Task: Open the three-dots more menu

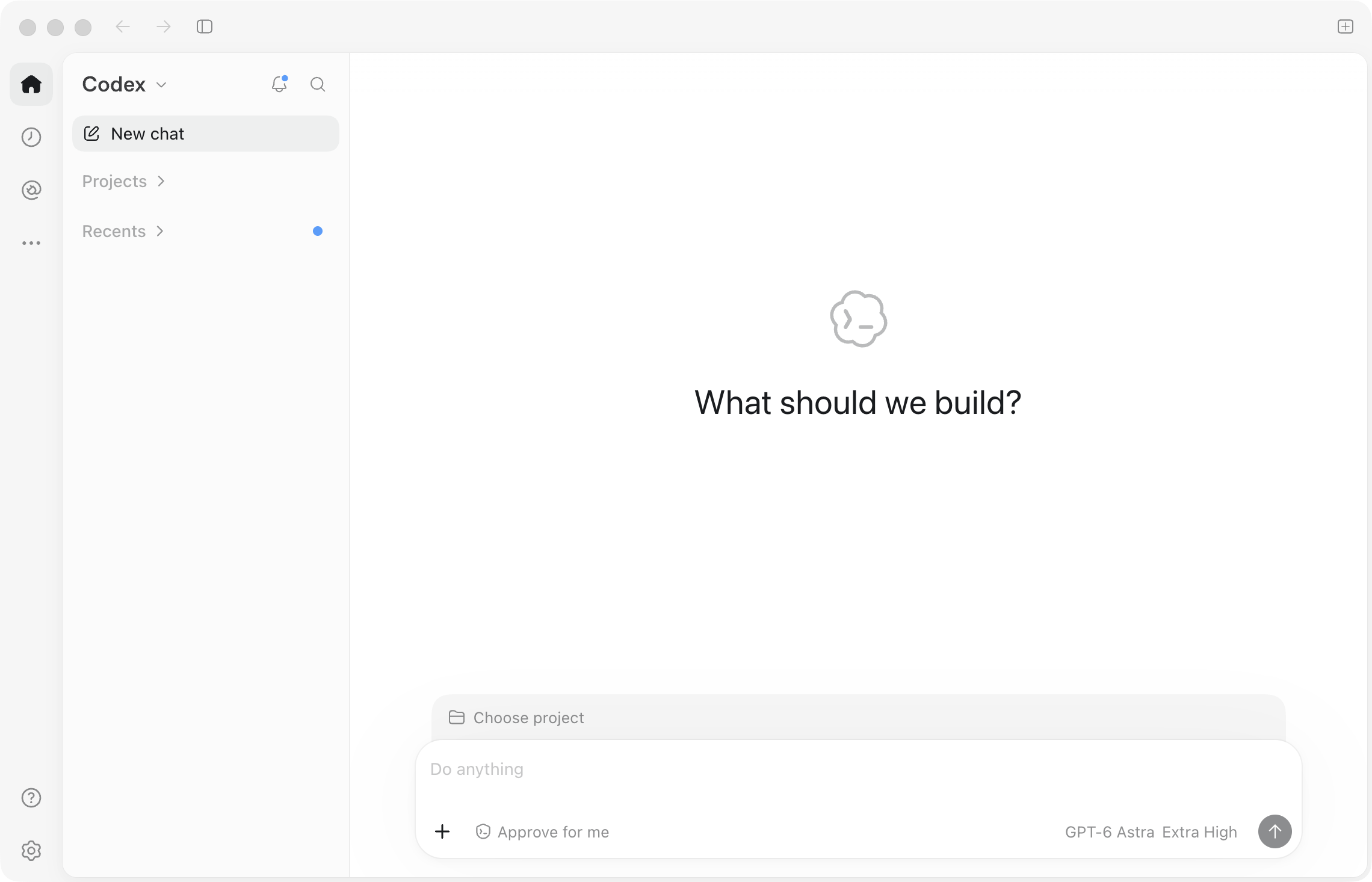Action: (31, 243)
